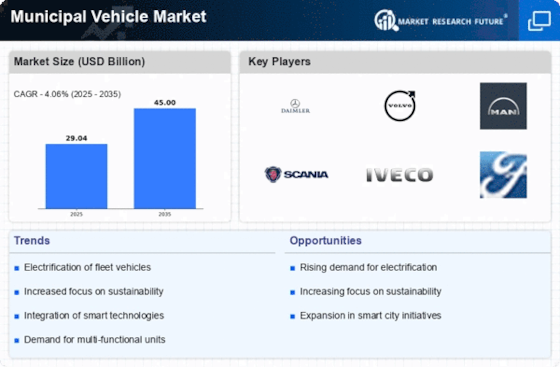Image resolution: width=560 pixels, height=367 pixels.
Task: Click Integration of smart technologies item
Action: coord(94,316)
